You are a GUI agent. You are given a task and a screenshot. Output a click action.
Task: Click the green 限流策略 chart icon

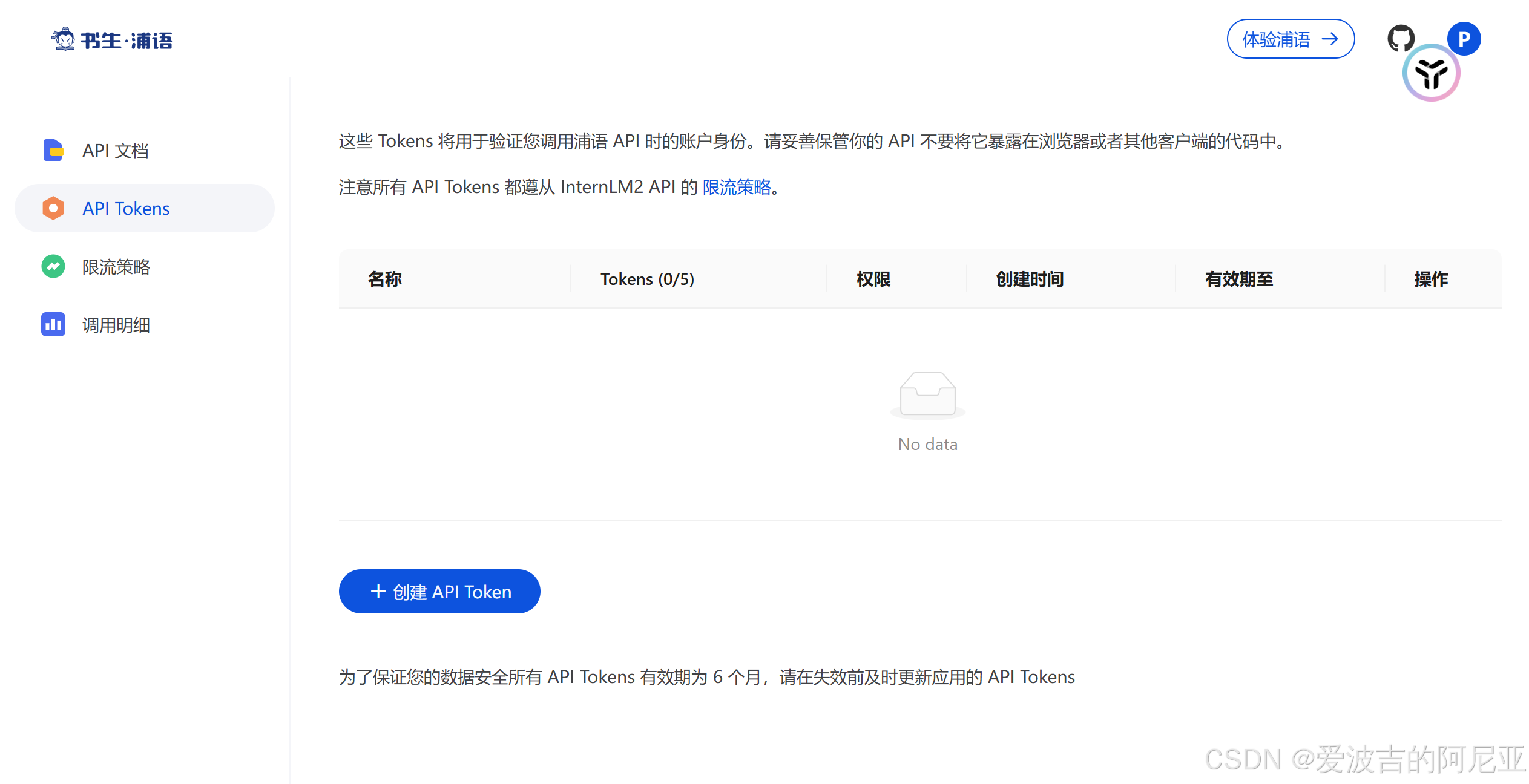coord(53,266)
